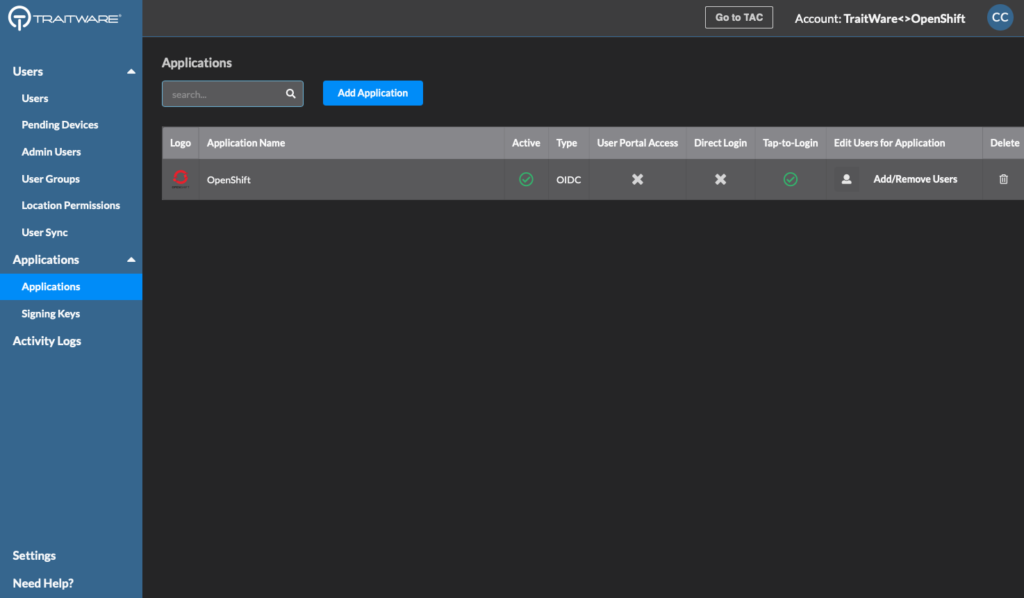This screenshot has width=1024, height=598.
Task: Go to Admin Users
Action: tap(51, 152)
